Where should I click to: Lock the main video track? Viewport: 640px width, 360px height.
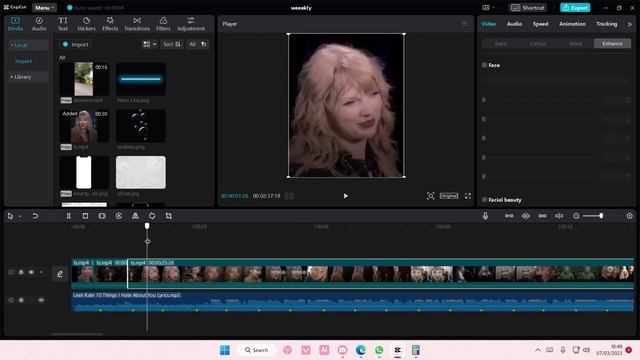pos(21,272)
